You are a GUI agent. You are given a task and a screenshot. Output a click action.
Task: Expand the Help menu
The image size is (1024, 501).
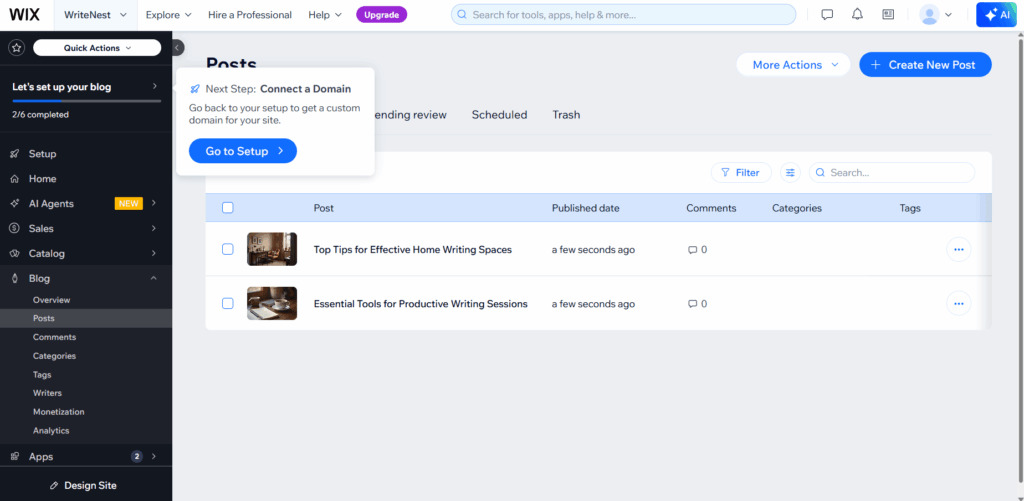click(x=325, y=14)
